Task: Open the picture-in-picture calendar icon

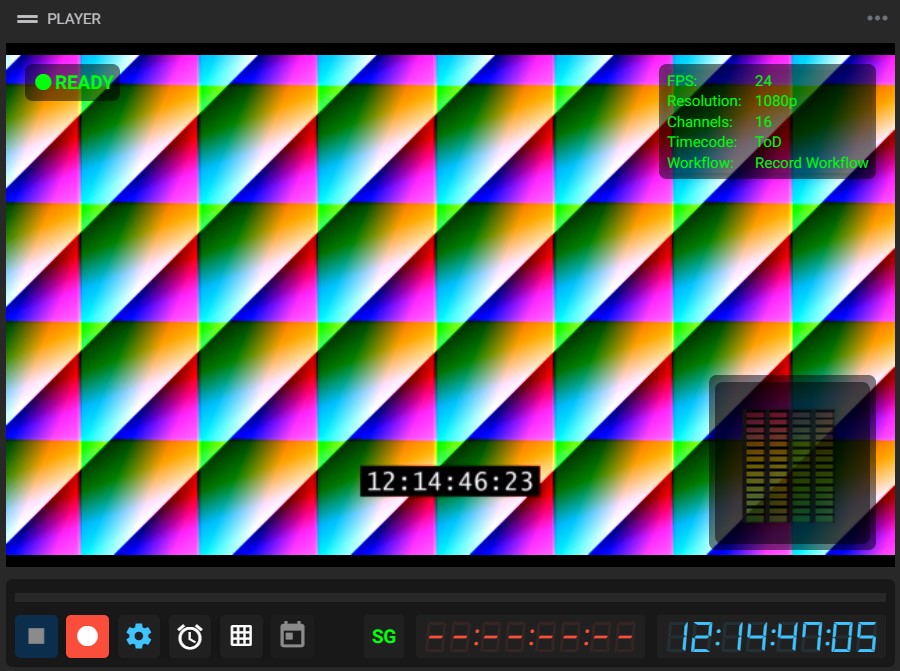Action: coord(292,636)
